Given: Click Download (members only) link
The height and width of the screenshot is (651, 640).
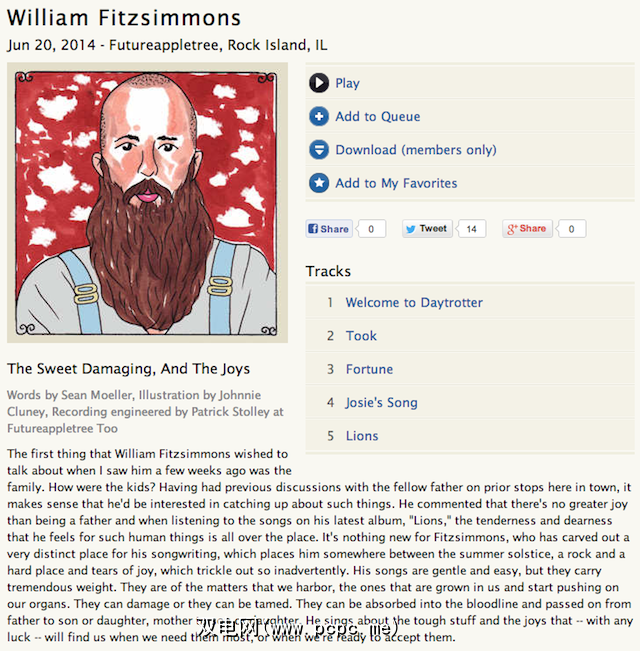Looking at the screenshot, I should (416, 150).
